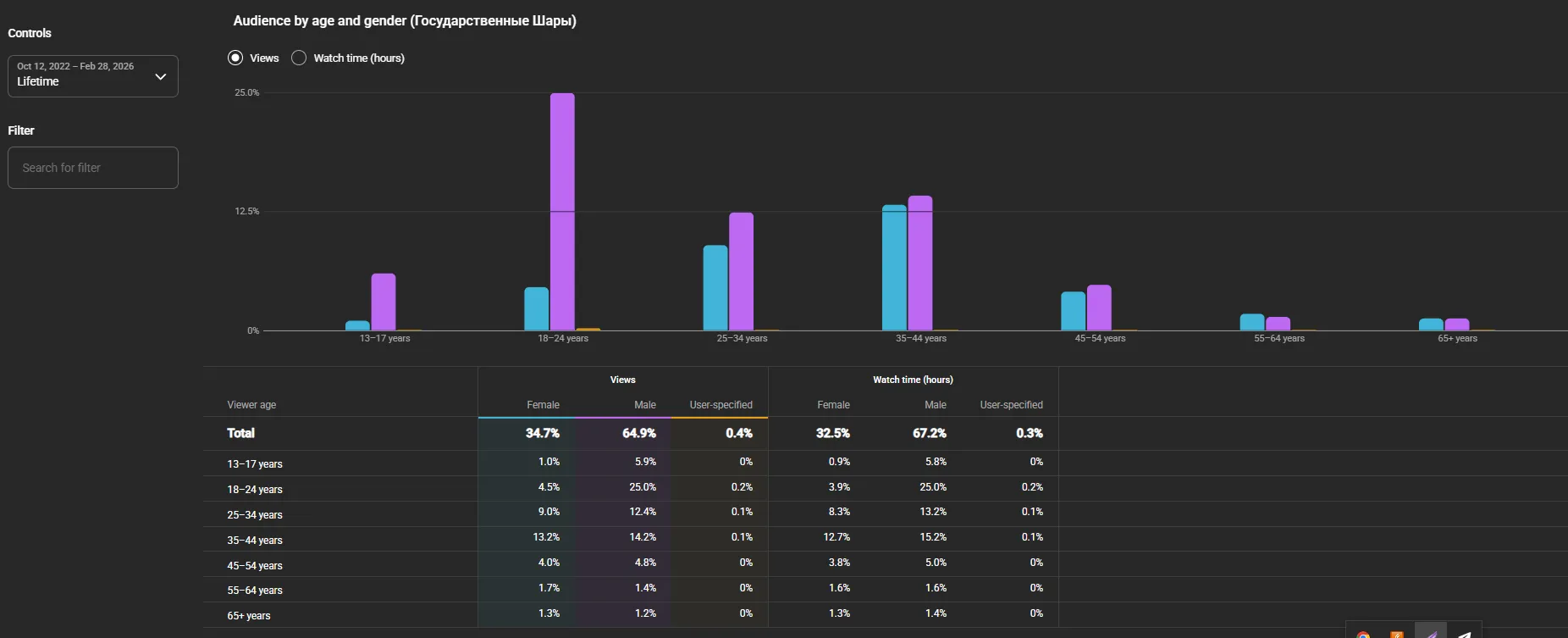Click the purple feather icon in tray popup
The image size is (1568, 638).
[x=1431, y=633]
